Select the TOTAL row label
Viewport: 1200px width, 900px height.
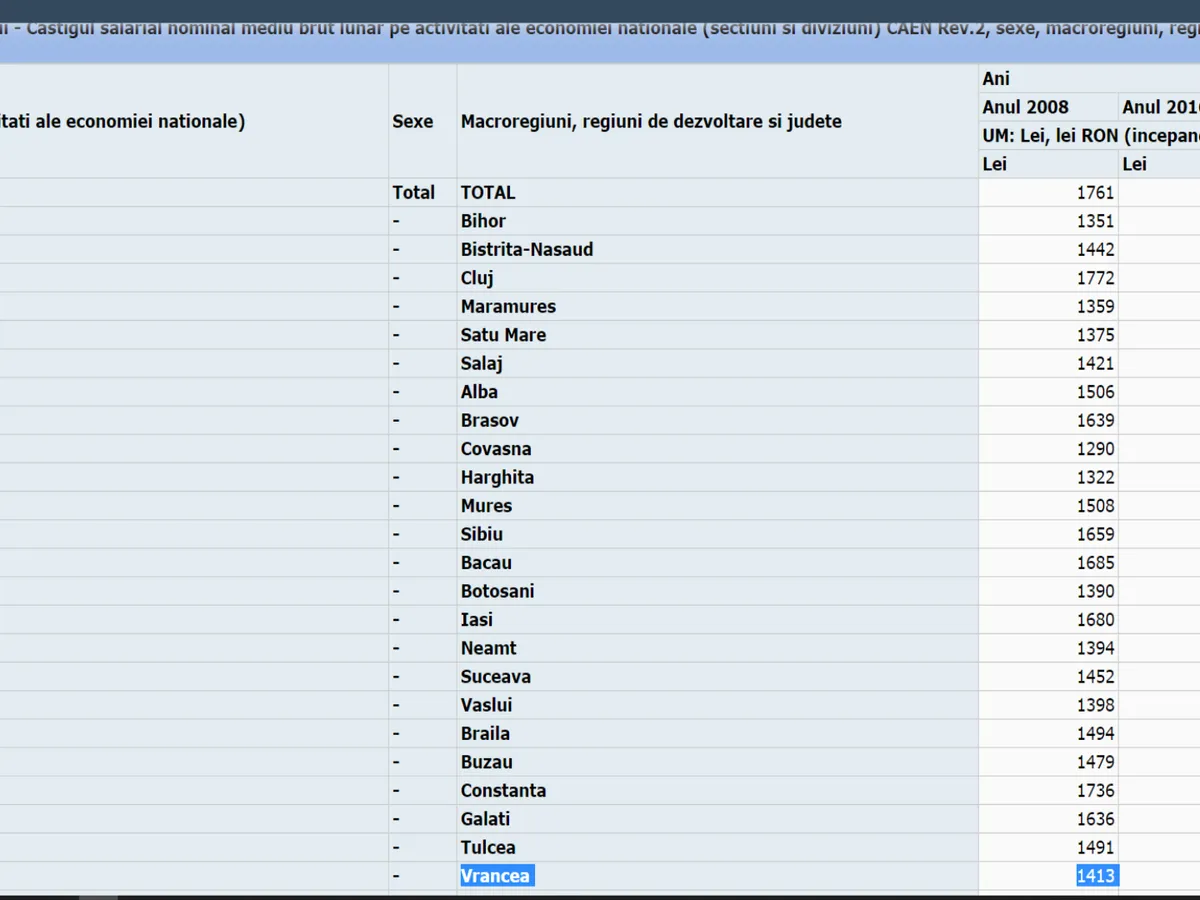point(488,192)
